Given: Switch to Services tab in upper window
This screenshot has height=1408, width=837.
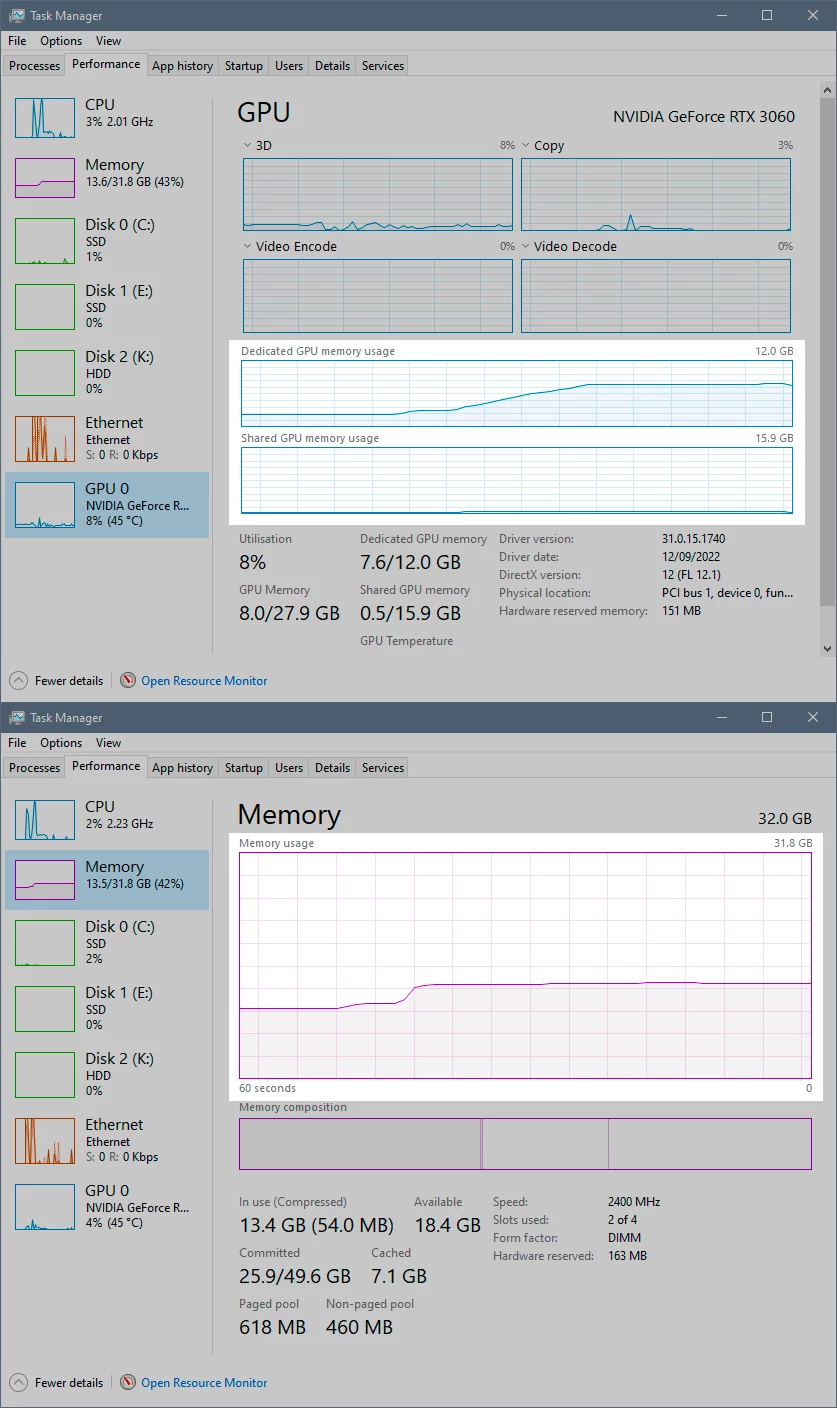Looking at the screenshot, I should pos(383,66).
